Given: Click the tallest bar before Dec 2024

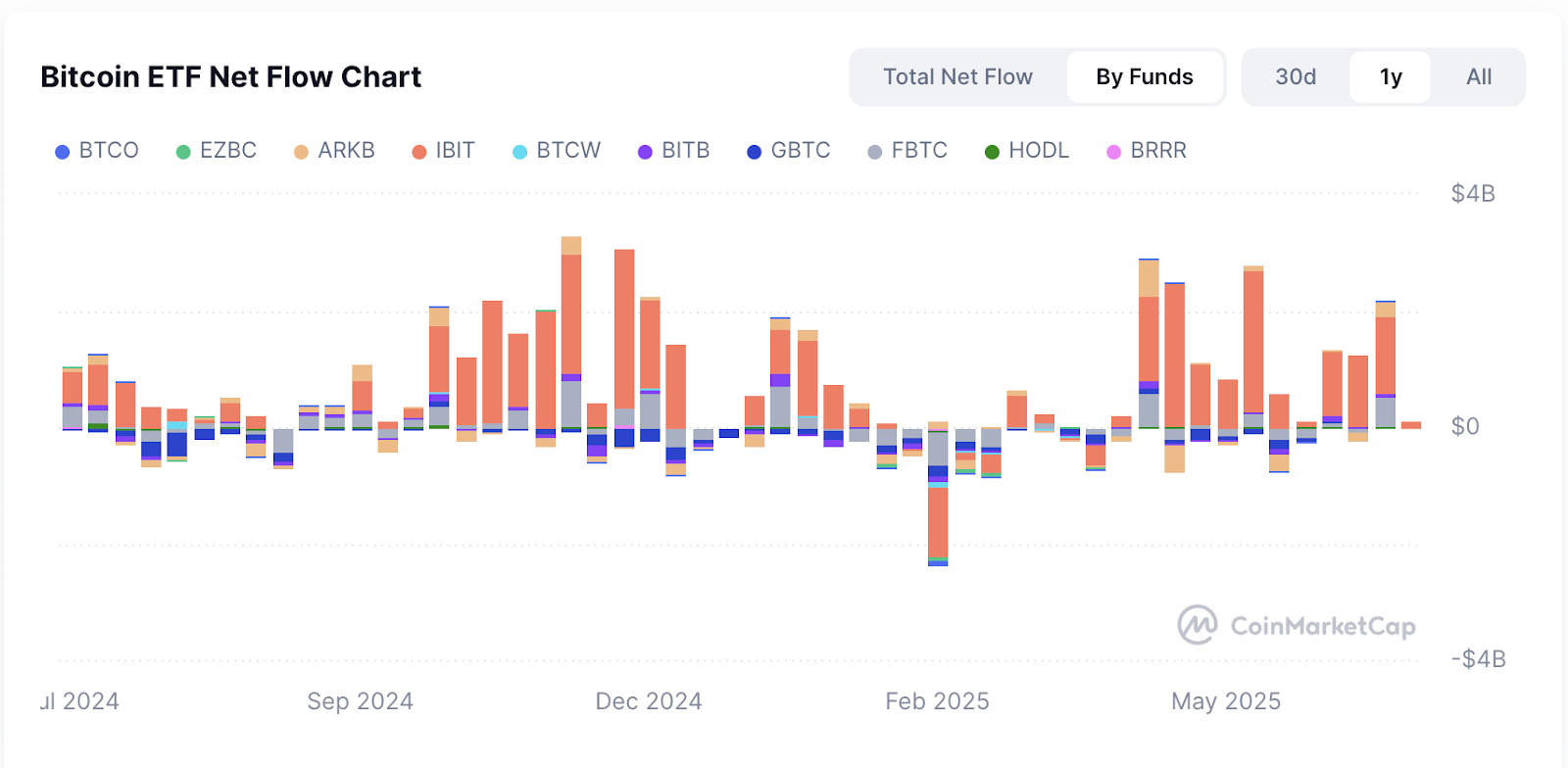Looking at the screenshot, I should tap(571, 313).
